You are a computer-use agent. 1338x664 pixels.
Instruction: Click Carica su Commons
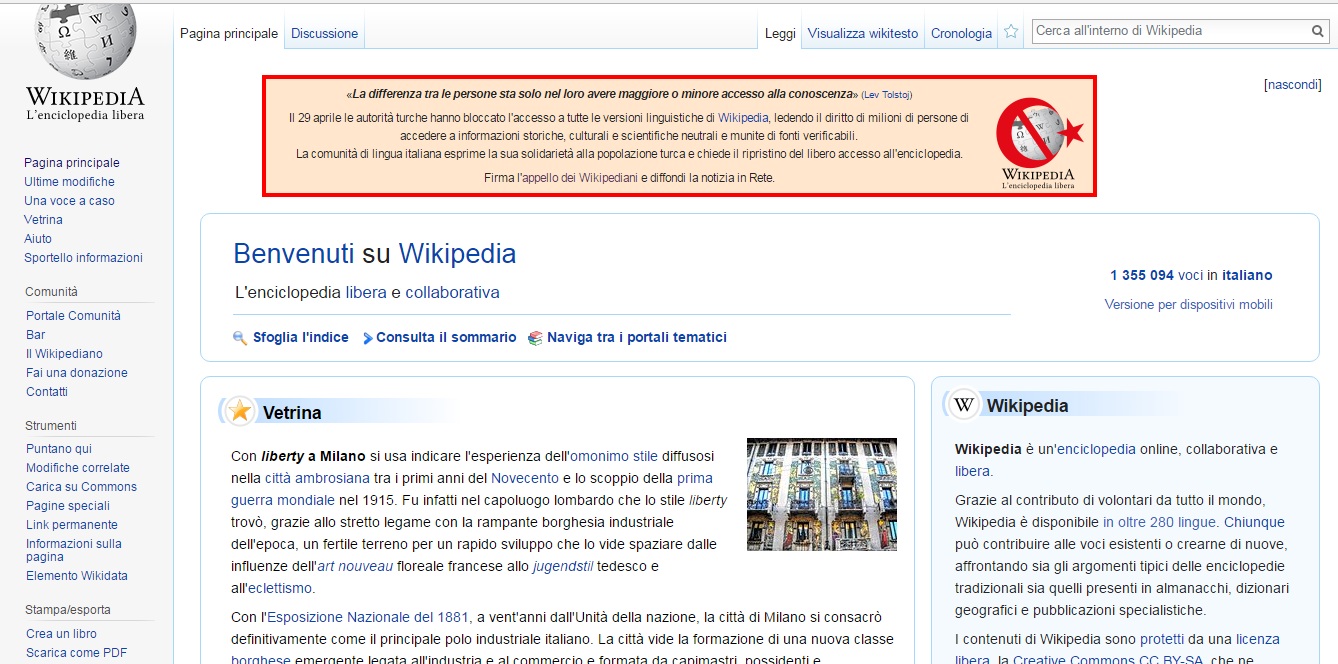pos(81,487)
